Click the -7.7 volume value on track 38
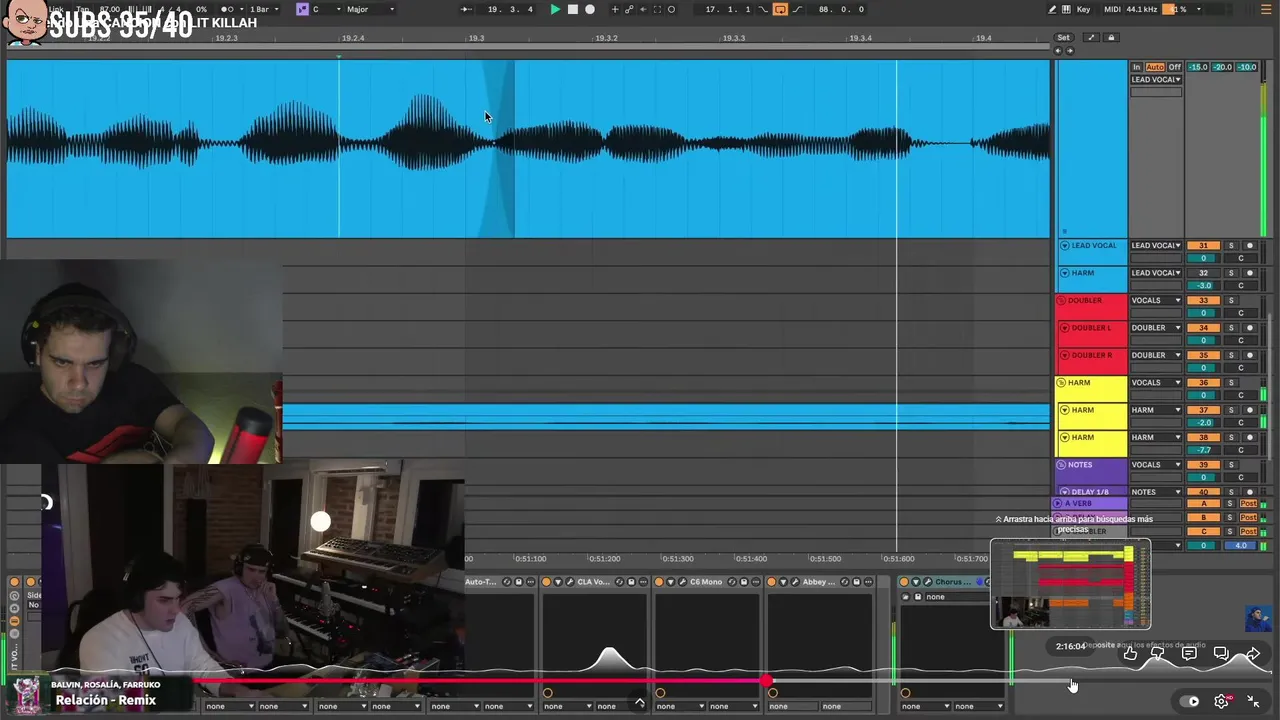Image resolution: width=1280 pixels, height=720 pixels. pyautogui.click(x=1204, y=450)
